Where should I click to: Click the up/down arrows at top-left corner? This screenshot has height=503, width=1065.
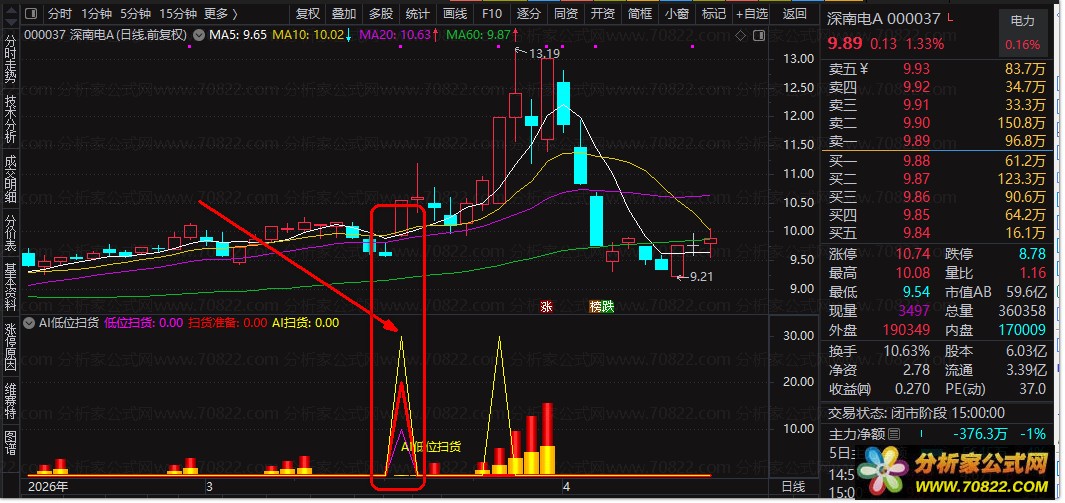point(10,14)
